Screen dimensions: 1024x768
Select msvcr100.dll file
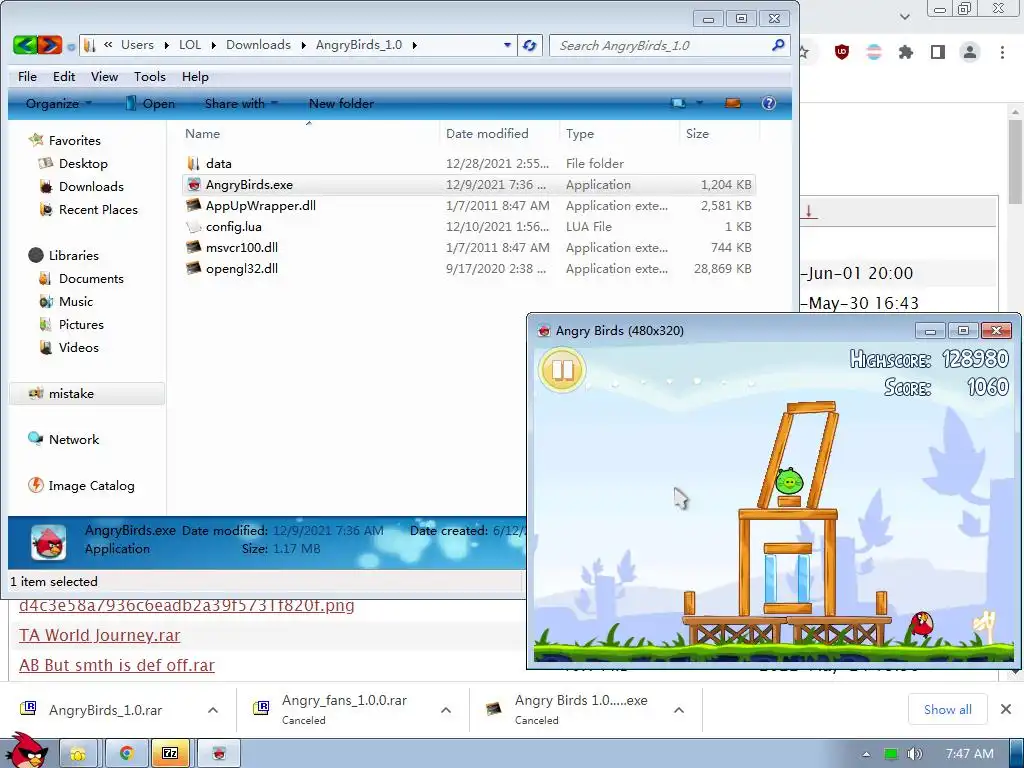(x=241, y=248)
